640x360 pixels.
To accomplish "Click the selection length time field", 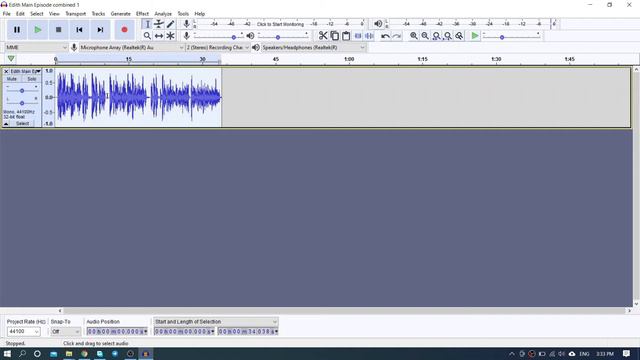I will pos(248,331).
